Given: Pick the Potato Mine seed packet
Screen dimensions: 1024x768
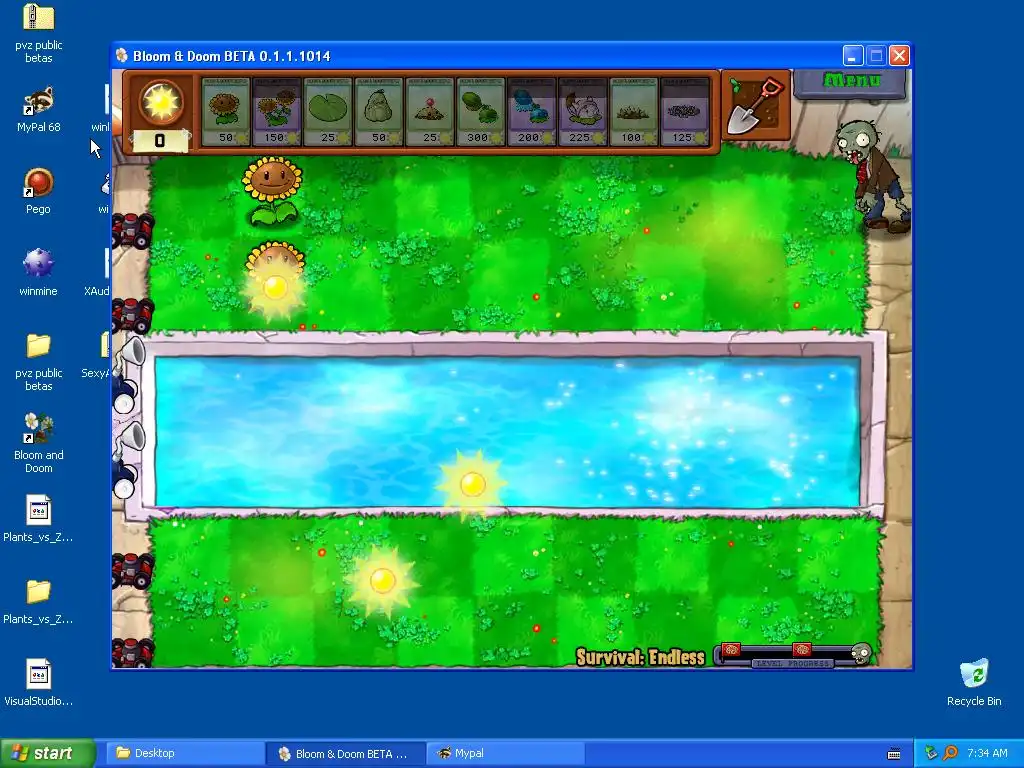Looking at the screenshot, I should [430, 112].
